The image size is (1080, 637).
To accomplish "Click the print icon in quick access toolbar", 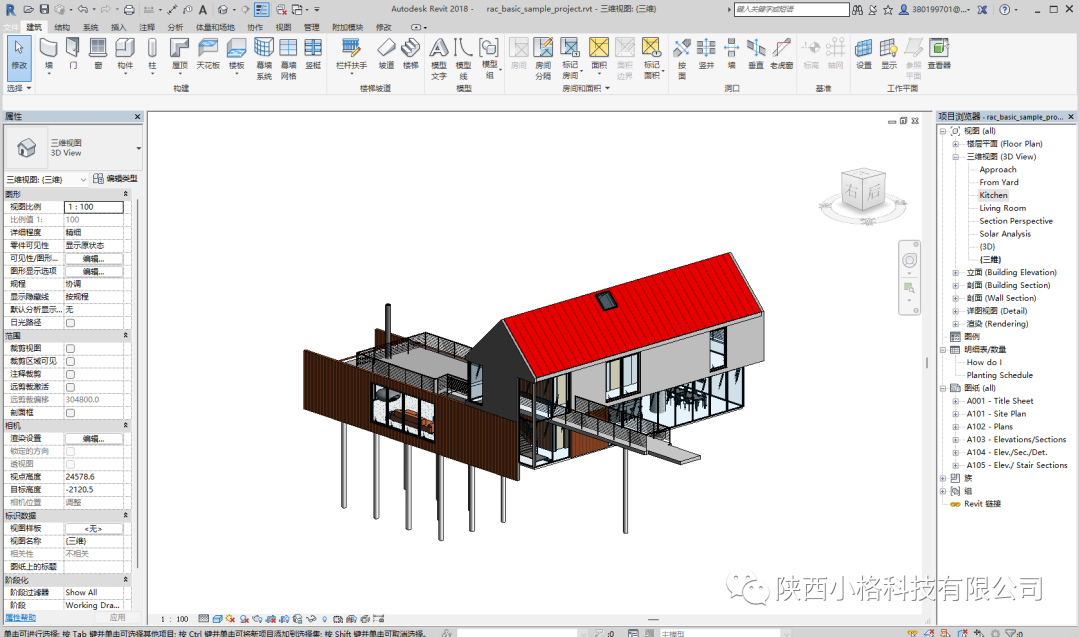I will tap(129, 10).
